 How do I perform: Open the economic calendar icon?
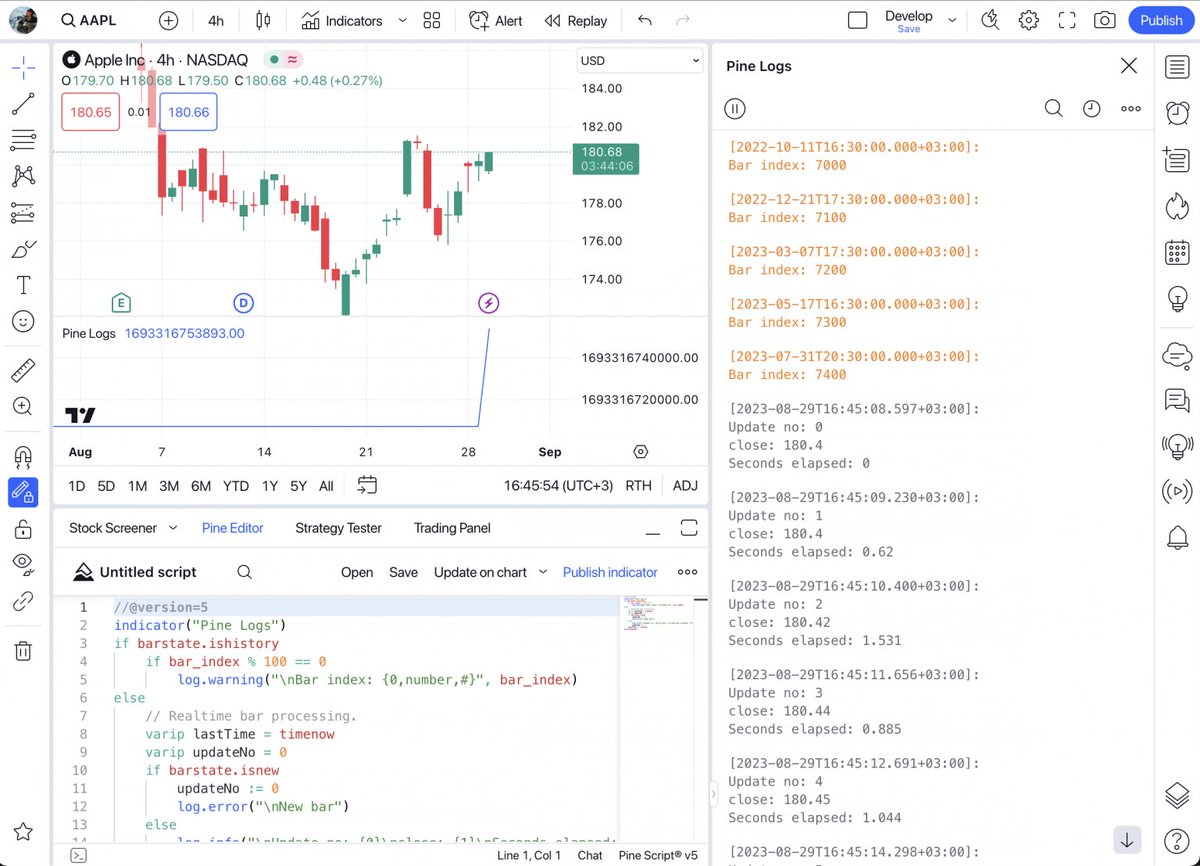(x=1177, y=252)
